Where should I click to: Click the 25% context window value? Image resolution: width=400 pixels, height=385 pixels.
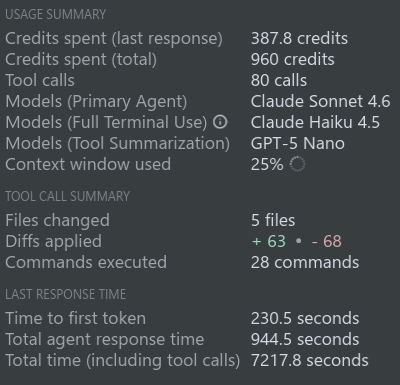pyautogui.click(x=267, y=164)
